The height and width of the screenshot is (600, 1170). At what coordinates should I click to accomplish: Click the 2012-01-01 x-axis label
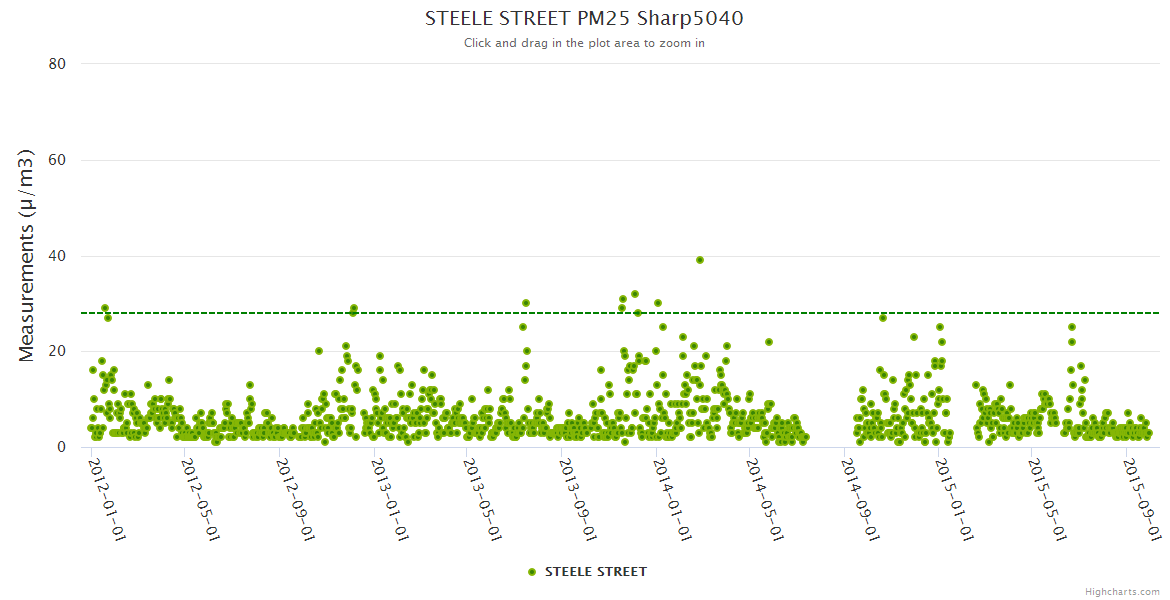pyautogui.click(x=104, y=499)
